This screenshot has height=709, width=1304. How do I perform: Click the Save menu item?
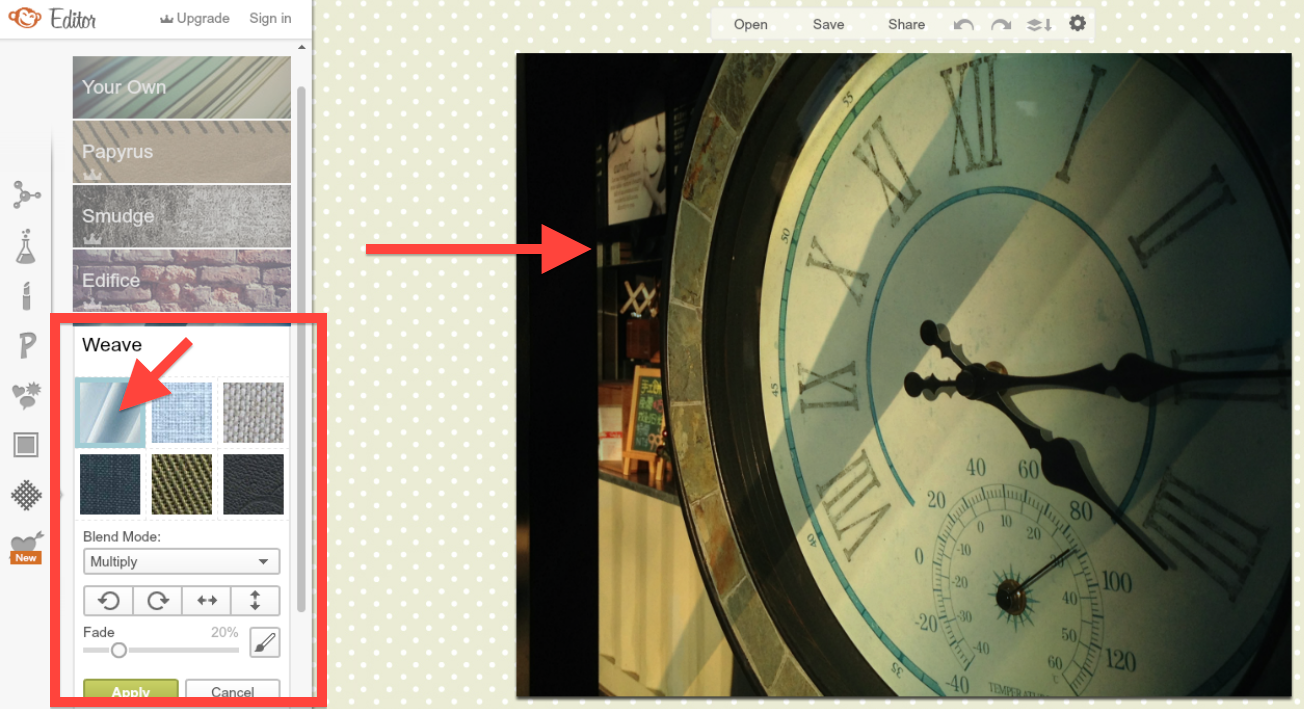(828, 25)
